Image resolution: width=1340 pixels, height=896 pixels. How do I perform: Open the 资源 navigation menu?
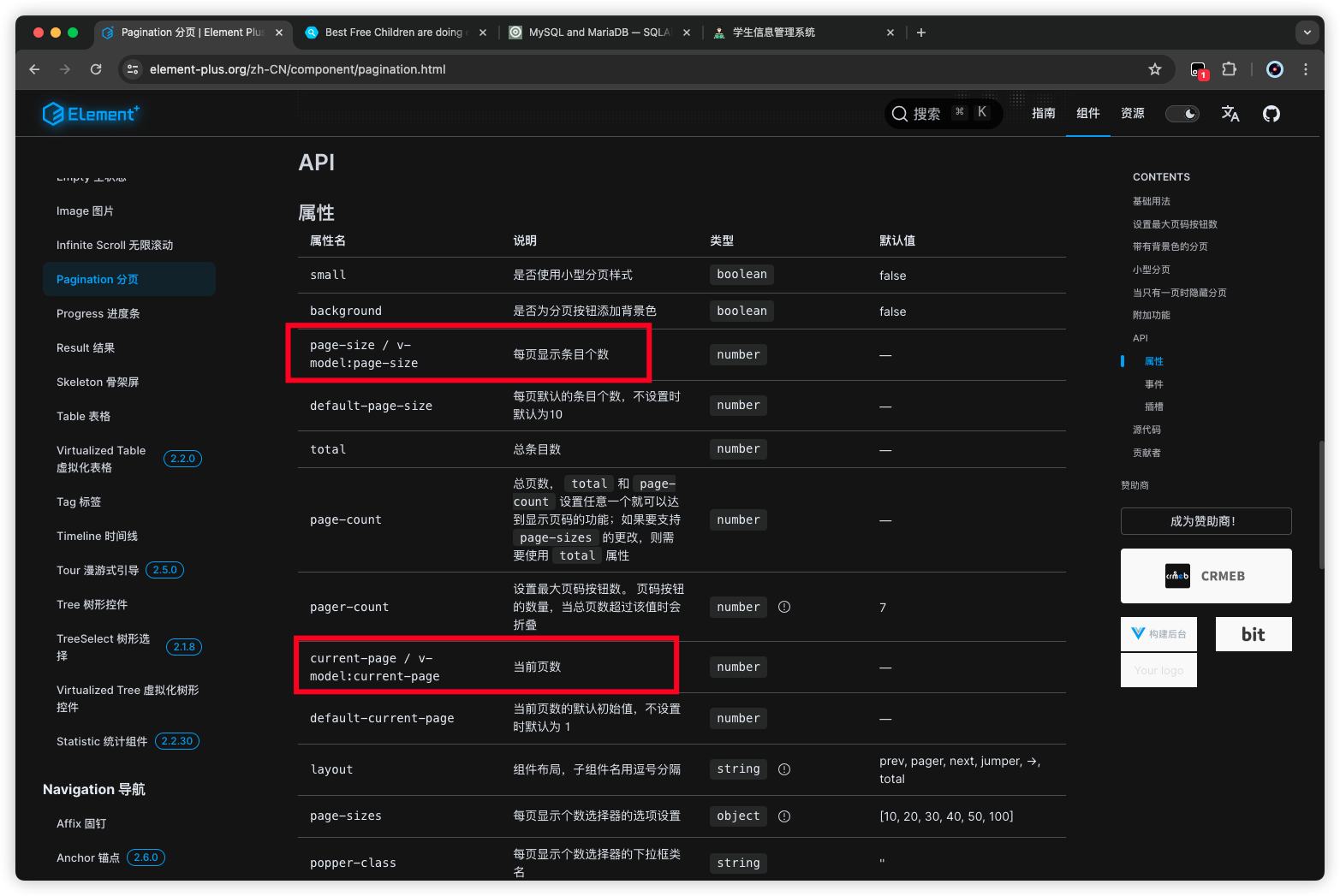click(1133, 113)
